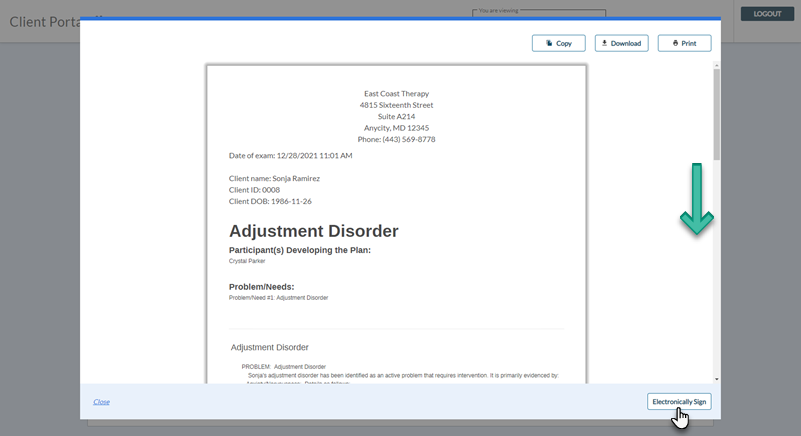Click the LOGOUT button in the Client Portal
Screen dimensions: 801x436
[767, 14]
